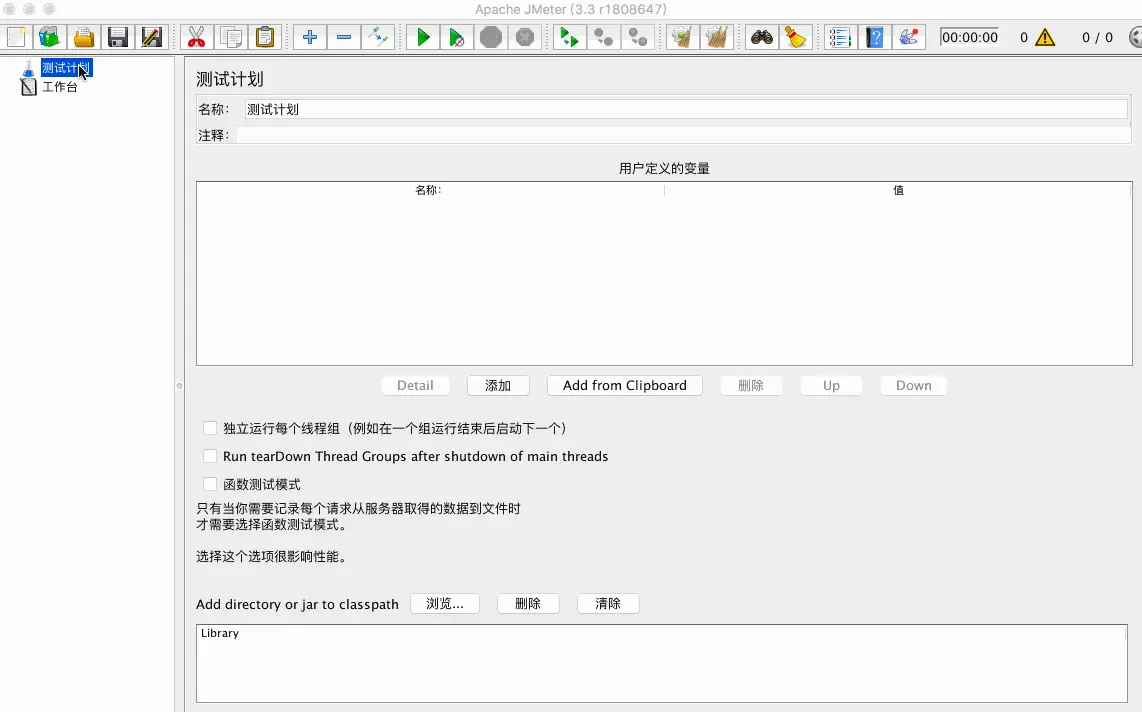Click the Open file folder icon
The width and height of the screenshot is (1142, 712).
84,37
